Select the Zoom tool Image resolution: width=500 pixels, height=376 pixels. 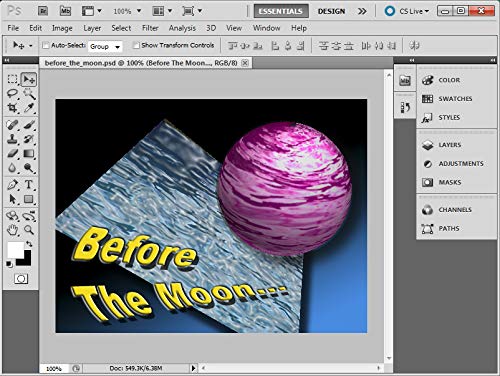[29, 230]
